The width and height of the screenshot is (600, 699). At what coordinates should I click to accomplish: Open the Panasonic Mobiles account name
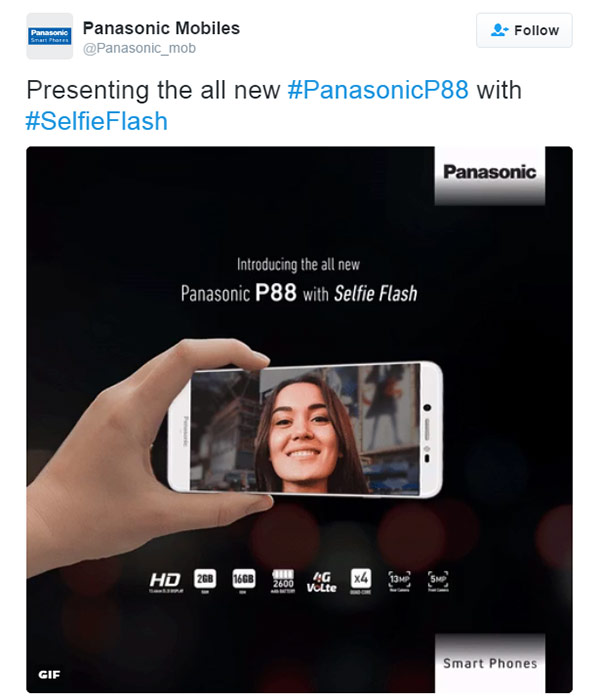(x=161, y=28)
